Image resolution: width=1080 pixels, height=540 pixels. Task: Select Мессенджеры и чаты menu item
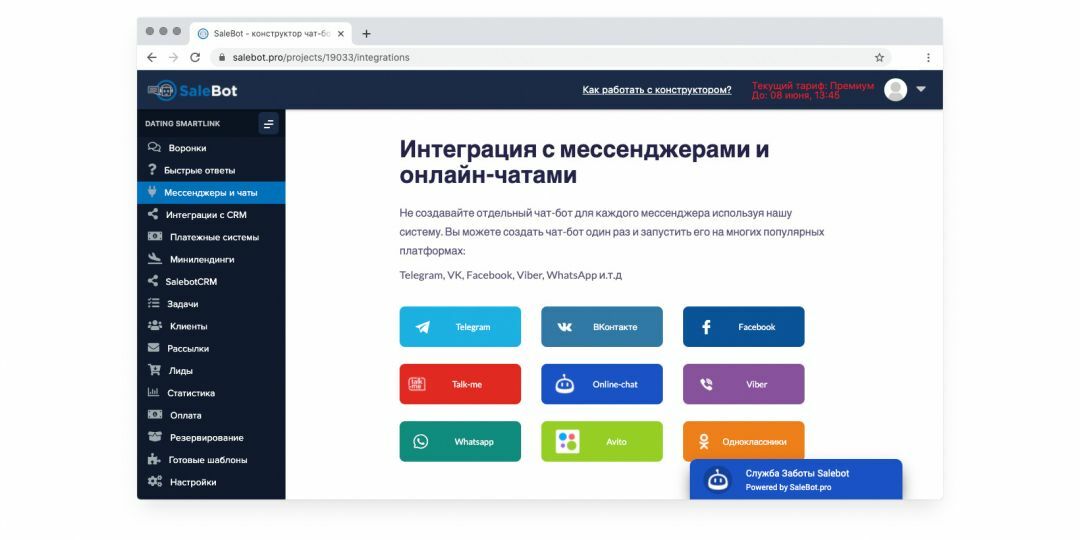click(211, 193)
